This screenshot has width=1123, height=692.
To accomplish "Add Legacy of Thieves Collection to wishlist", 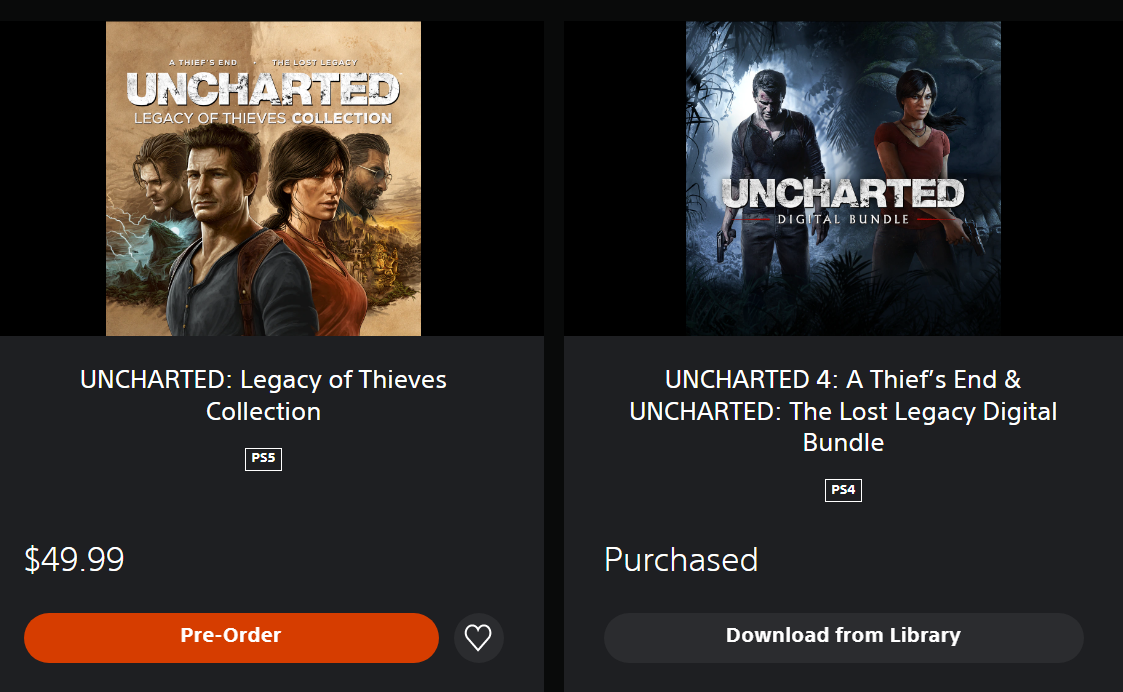I will pyautogui.click(x=478, y=637).
